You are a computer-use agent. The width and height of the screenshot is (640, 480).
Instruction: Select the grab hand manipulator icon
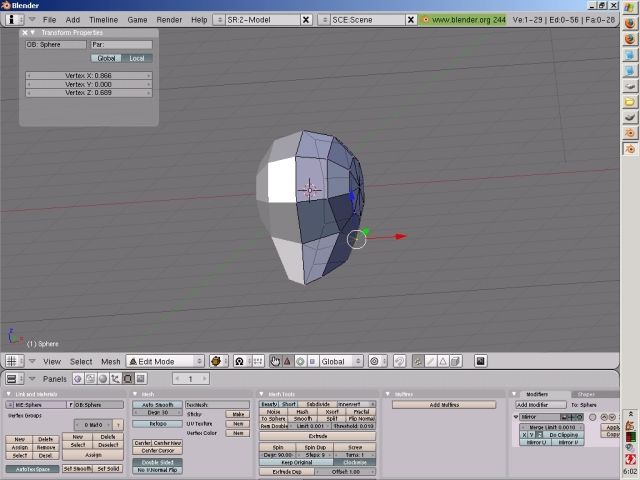coord(275,361)
